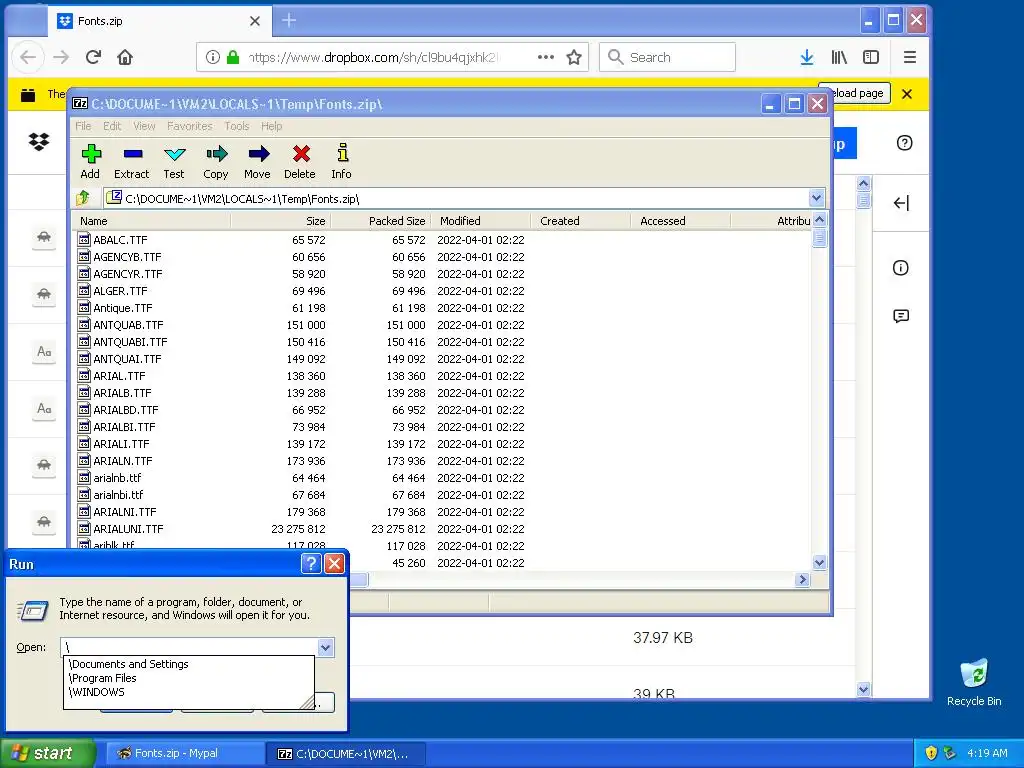This screenshot has height=768, width=1024.
Task: Sort by Packed Size column header
Action: tap(381, 221)
